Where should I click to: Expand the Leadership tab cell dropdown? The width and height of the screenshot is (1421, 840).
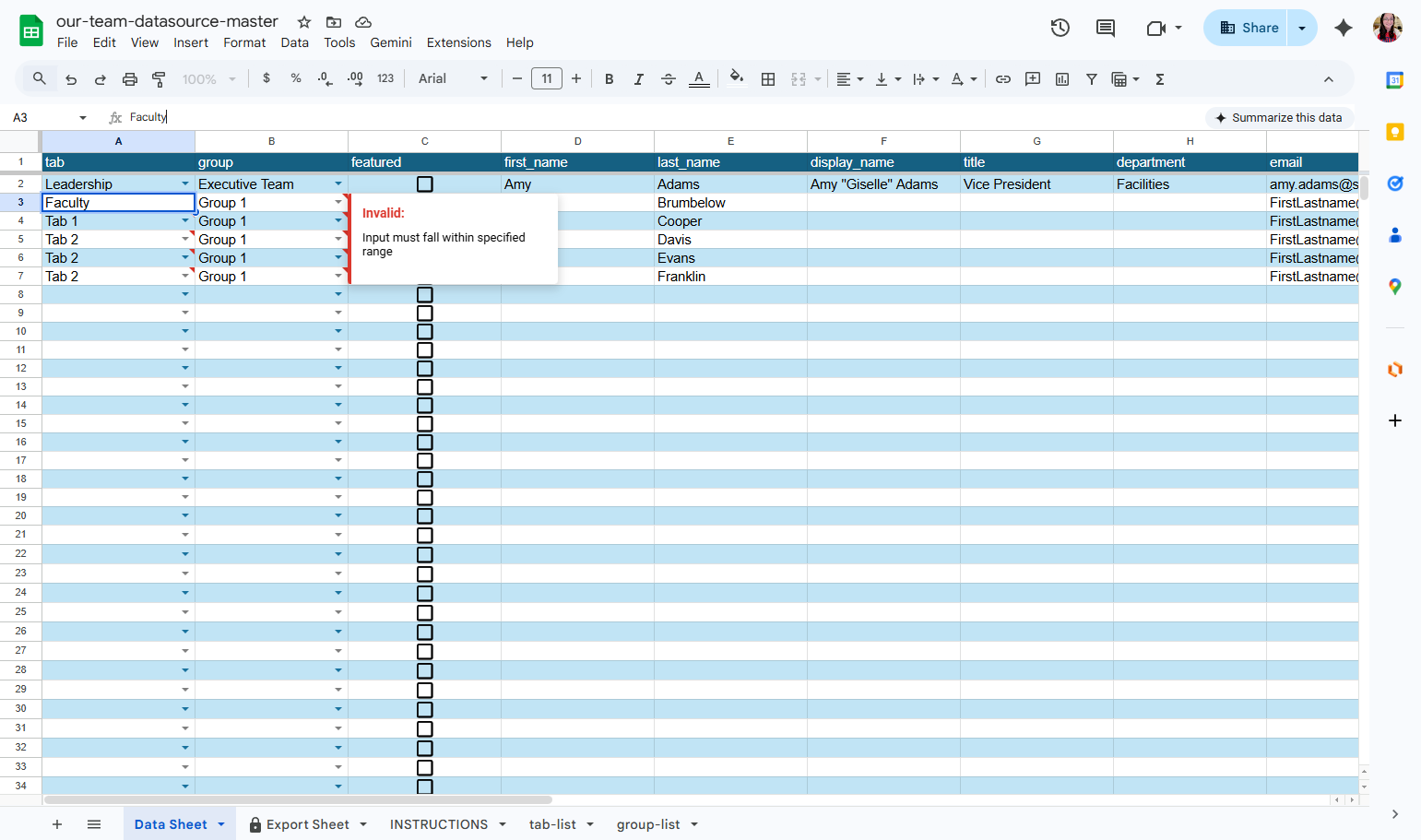(x=185, y=184)
